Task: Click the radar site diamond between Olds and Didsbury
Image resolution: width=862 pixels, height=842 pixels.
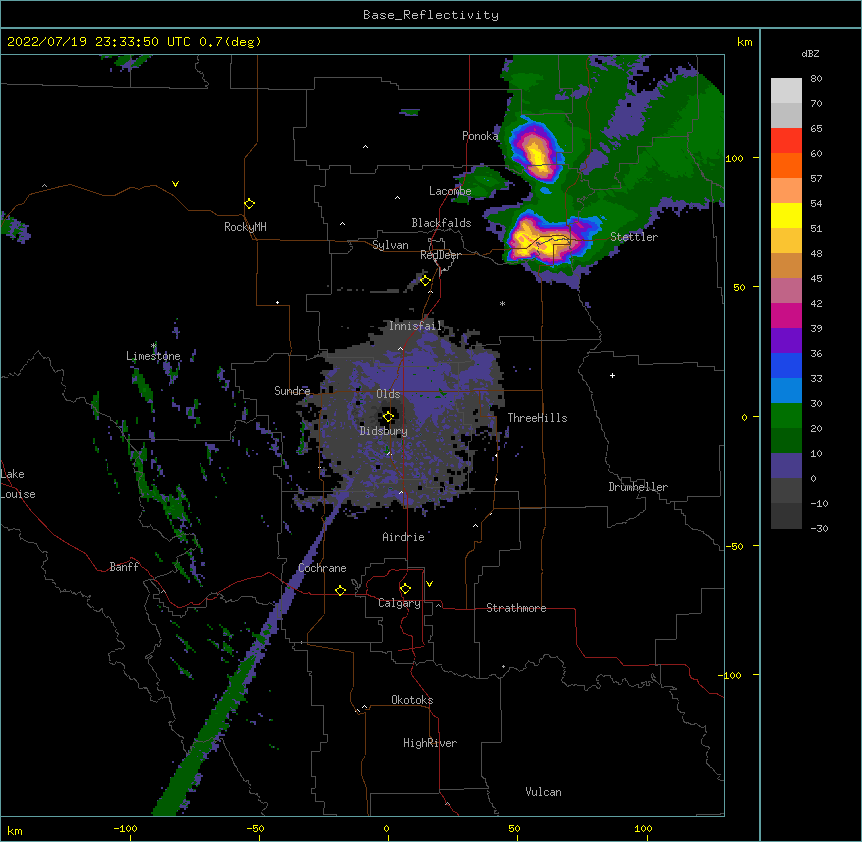Action: pos(388,417)
